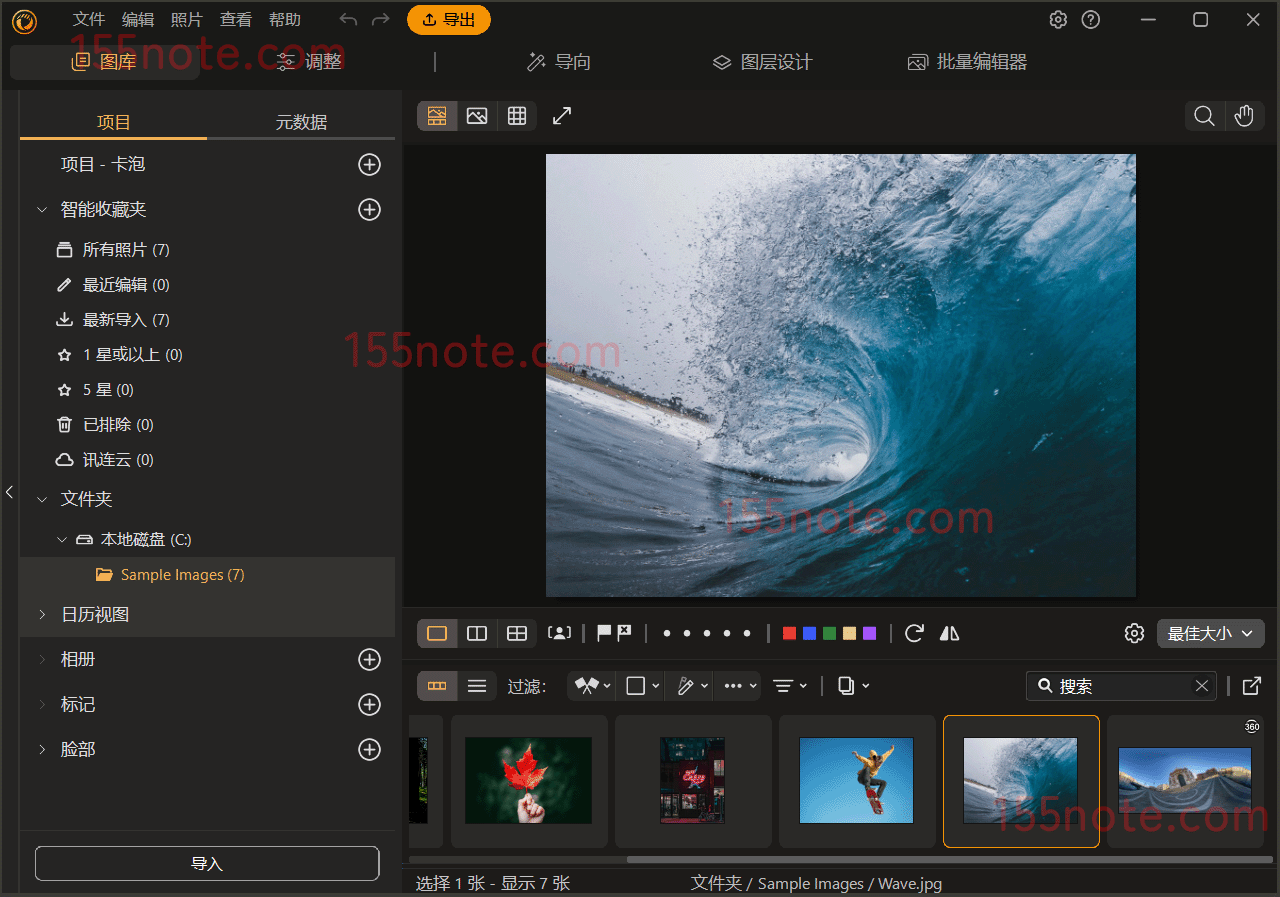The height and width of the screenshot is (897, 1280).
Task: Switch to the 元数据 tab
Action: (301, 122)
